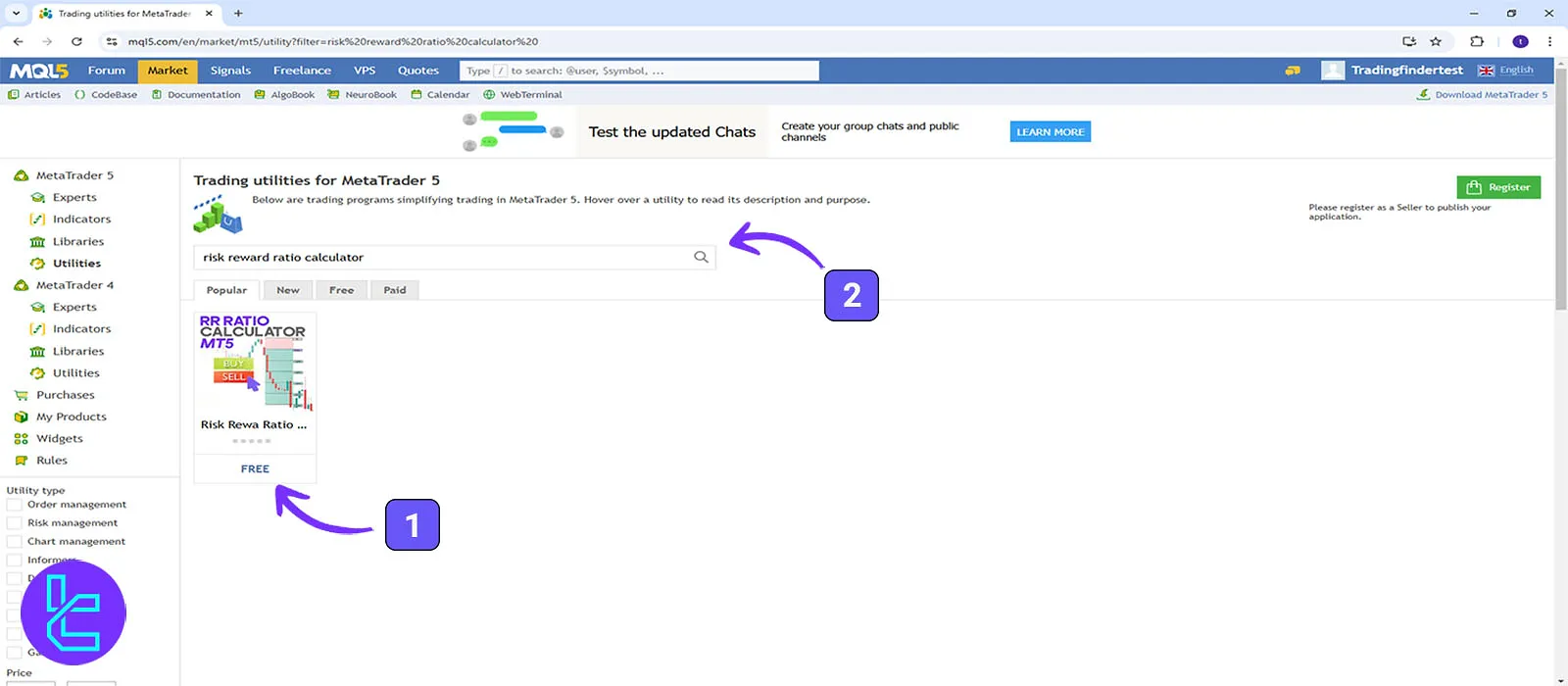Open the RR Ratio Calculator MT5 thumbnail
Viewport: 1568px width, 686px height.
pyautogui.click(x=255, y=363)
